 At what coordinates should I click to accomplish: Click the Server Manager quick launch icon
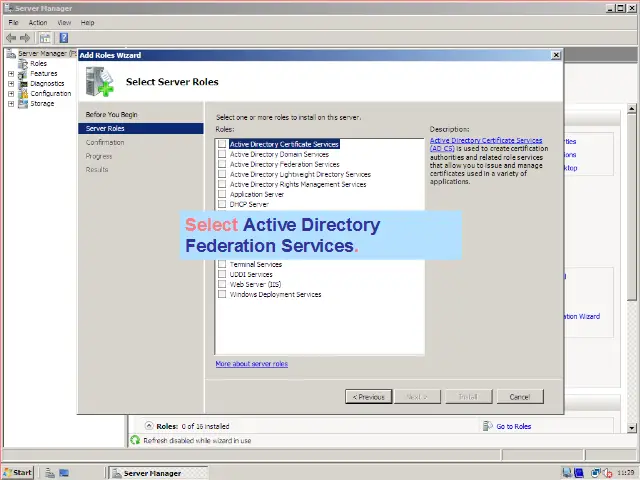tap(50, 473)
